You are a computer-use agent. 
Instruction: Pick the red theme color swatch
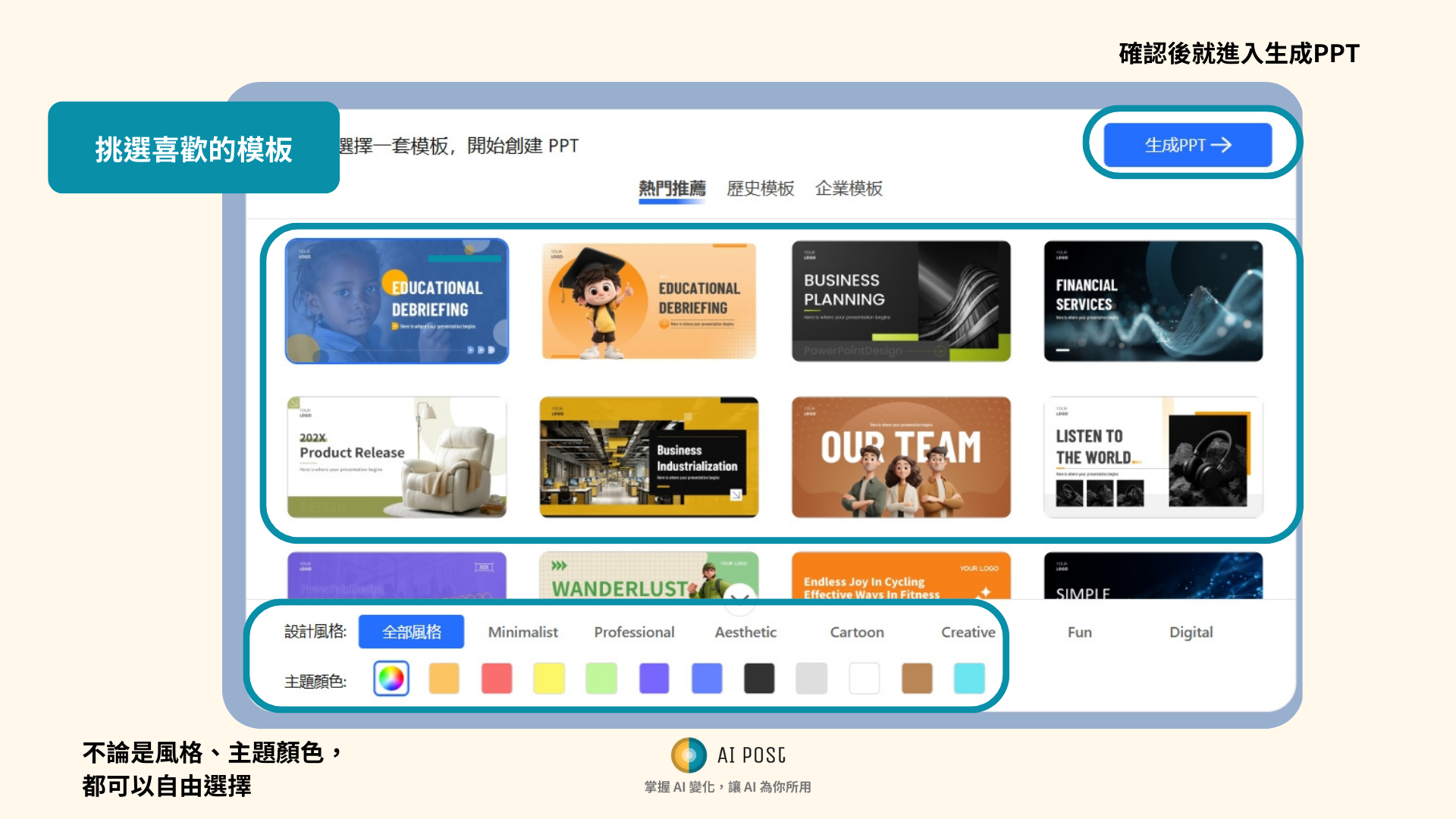click(x=497, y=679)
